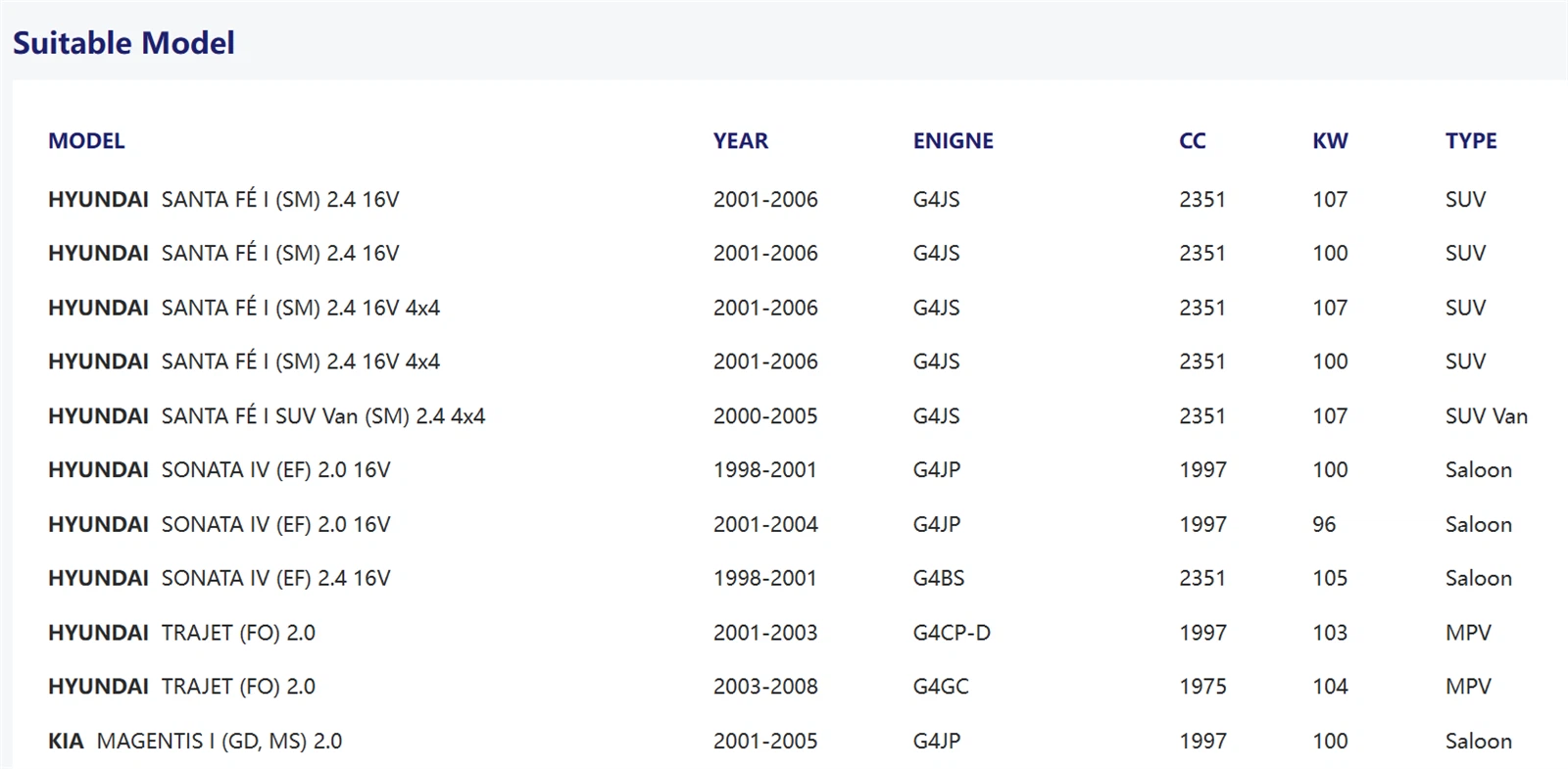Click the CC column header
This screenshot has height=769, width=1568.
[1193, 141]
